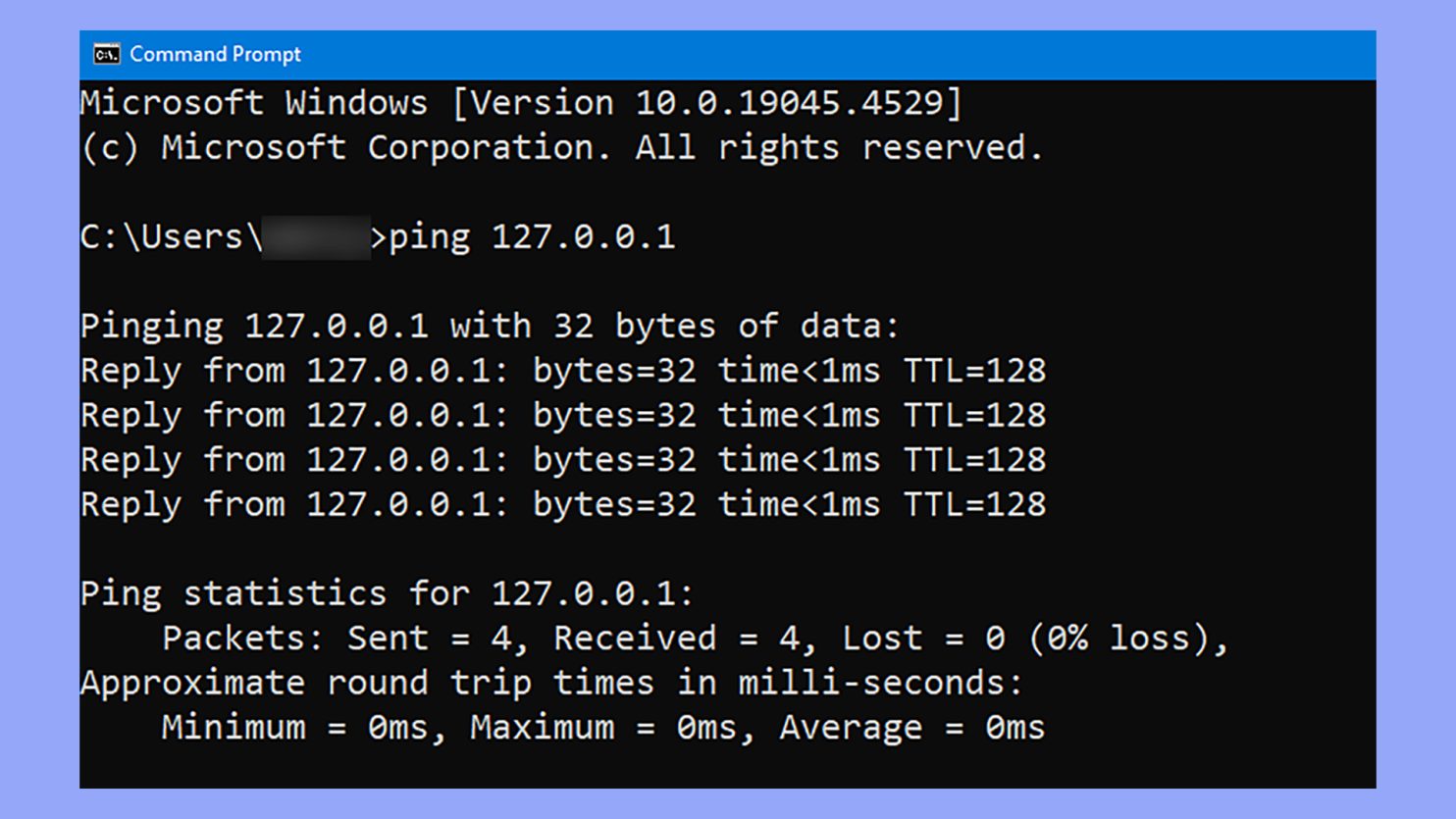
Task: Click the last "Reply from 127.0.0.1" line
Action: 562,505
